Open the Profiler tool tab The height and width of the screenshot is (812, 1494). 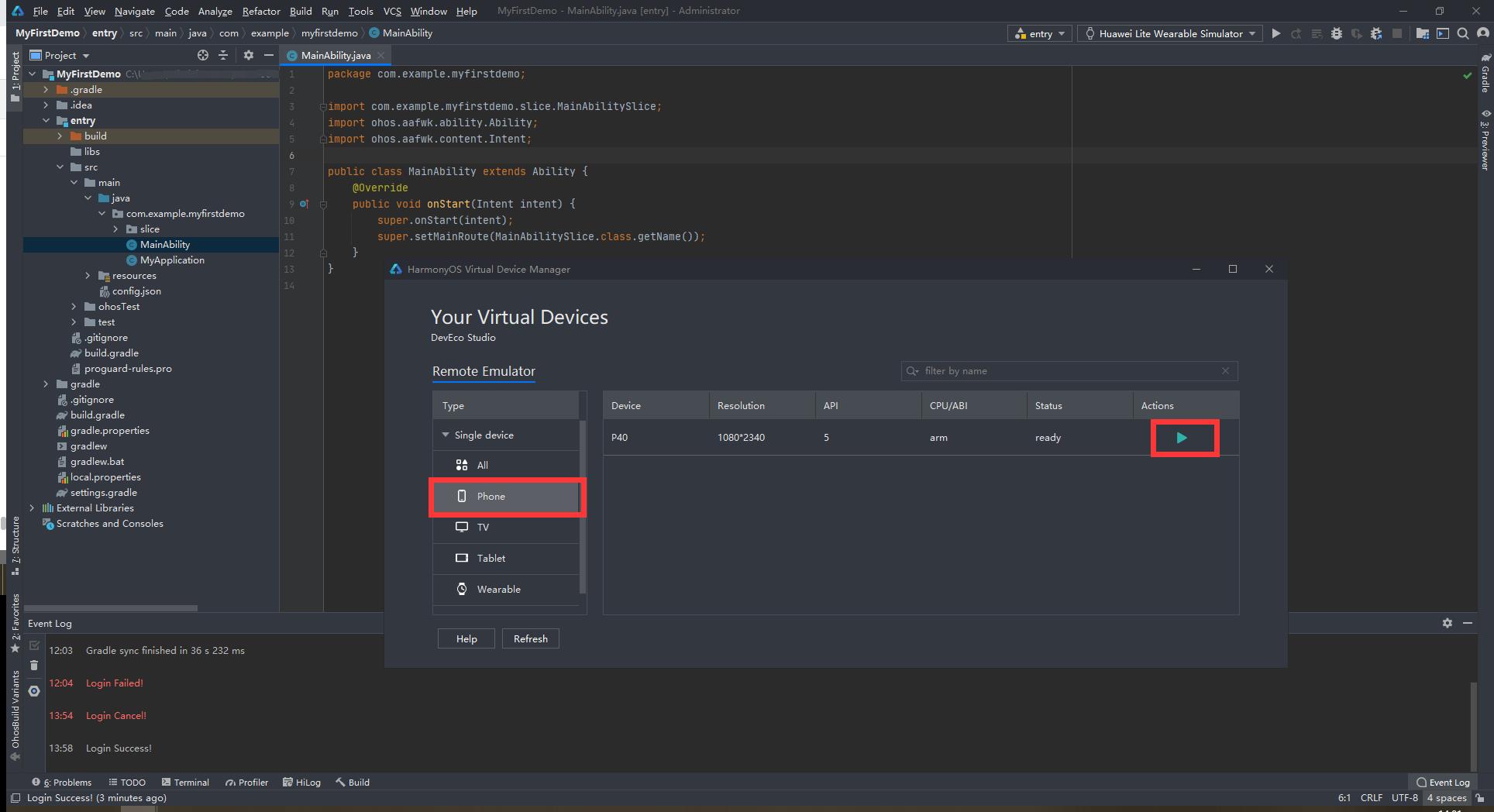pos(246,782)
